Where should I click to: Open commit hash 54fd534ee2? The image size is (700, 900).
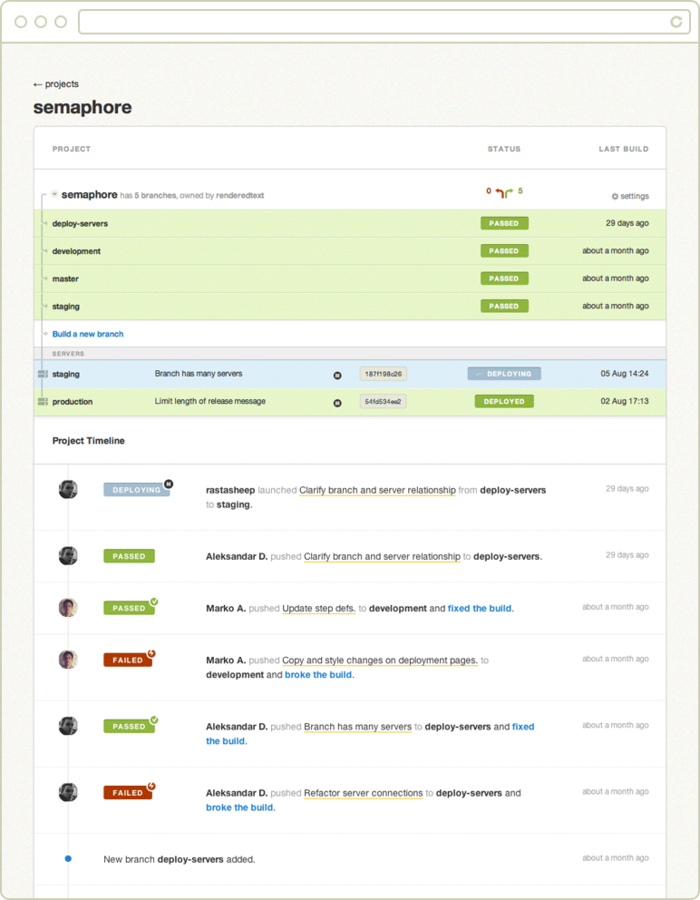tap(383, 401)
